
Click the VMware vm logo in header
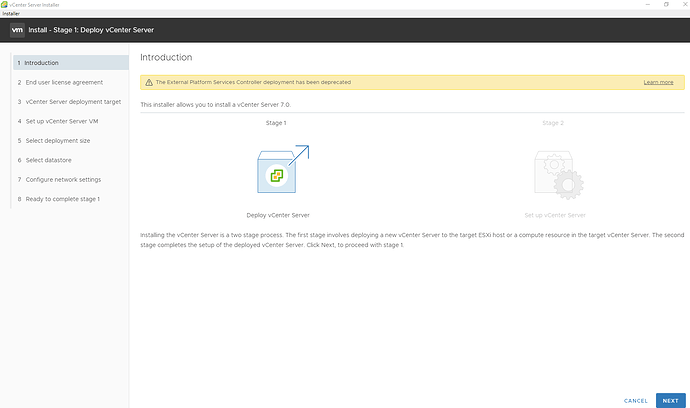pos(17,31)
